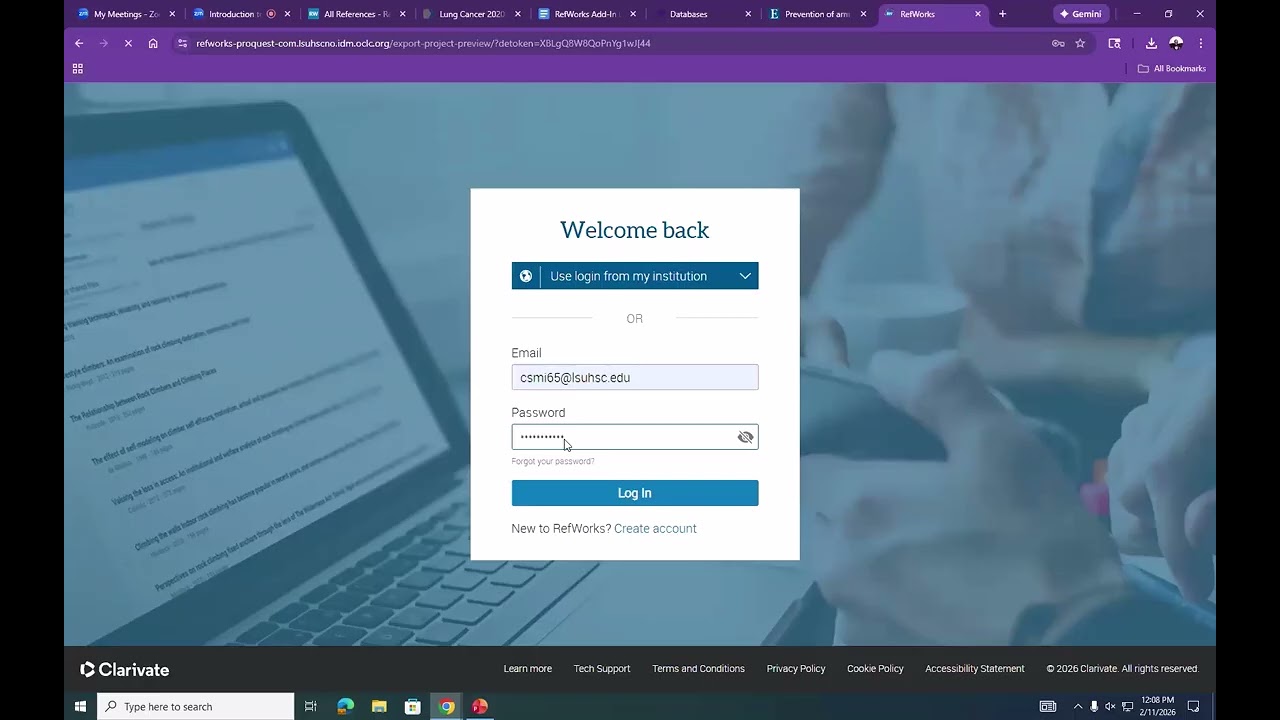Viewport: 1280px width, 720px height.
Task: Open the Chrome profile avatar
Action: (x=1176, y=43)
